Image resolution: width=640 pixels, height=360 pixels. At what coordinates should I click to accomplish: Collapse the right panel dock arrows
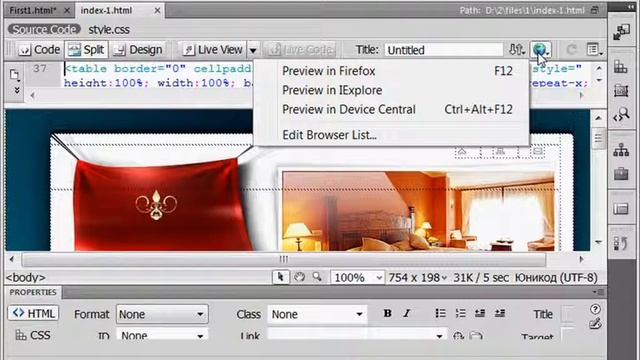coord(631,6)
